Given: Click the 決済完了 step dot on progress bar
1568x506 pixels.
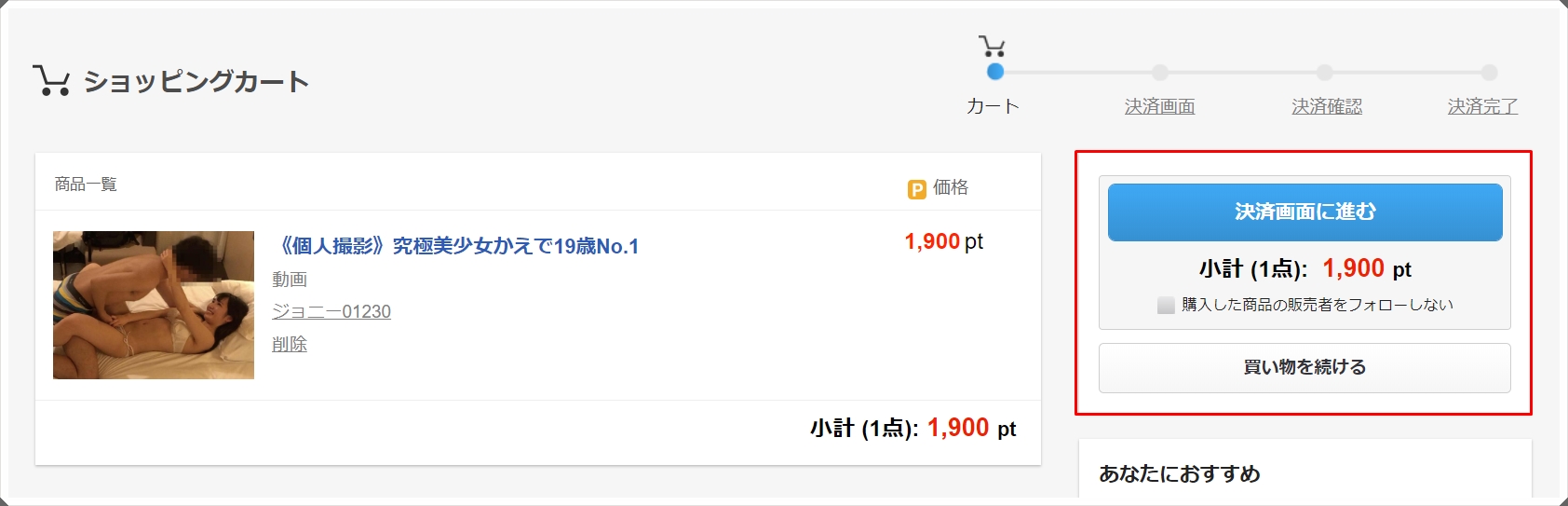Looking at the screenshot, I should coord(1489,72).
